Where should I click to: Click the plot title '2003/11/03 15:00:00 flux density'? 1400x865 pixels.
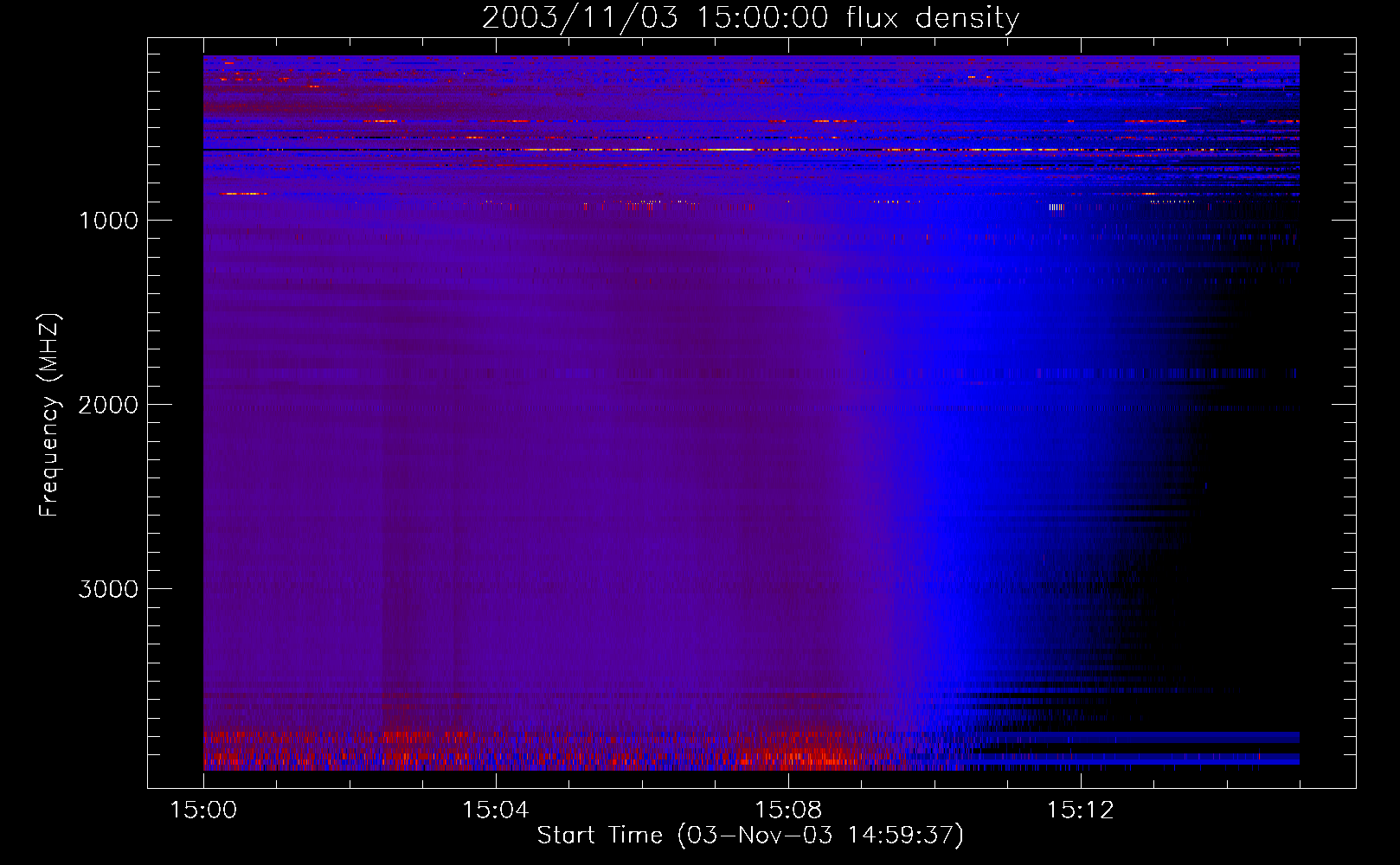pos(750,18)
